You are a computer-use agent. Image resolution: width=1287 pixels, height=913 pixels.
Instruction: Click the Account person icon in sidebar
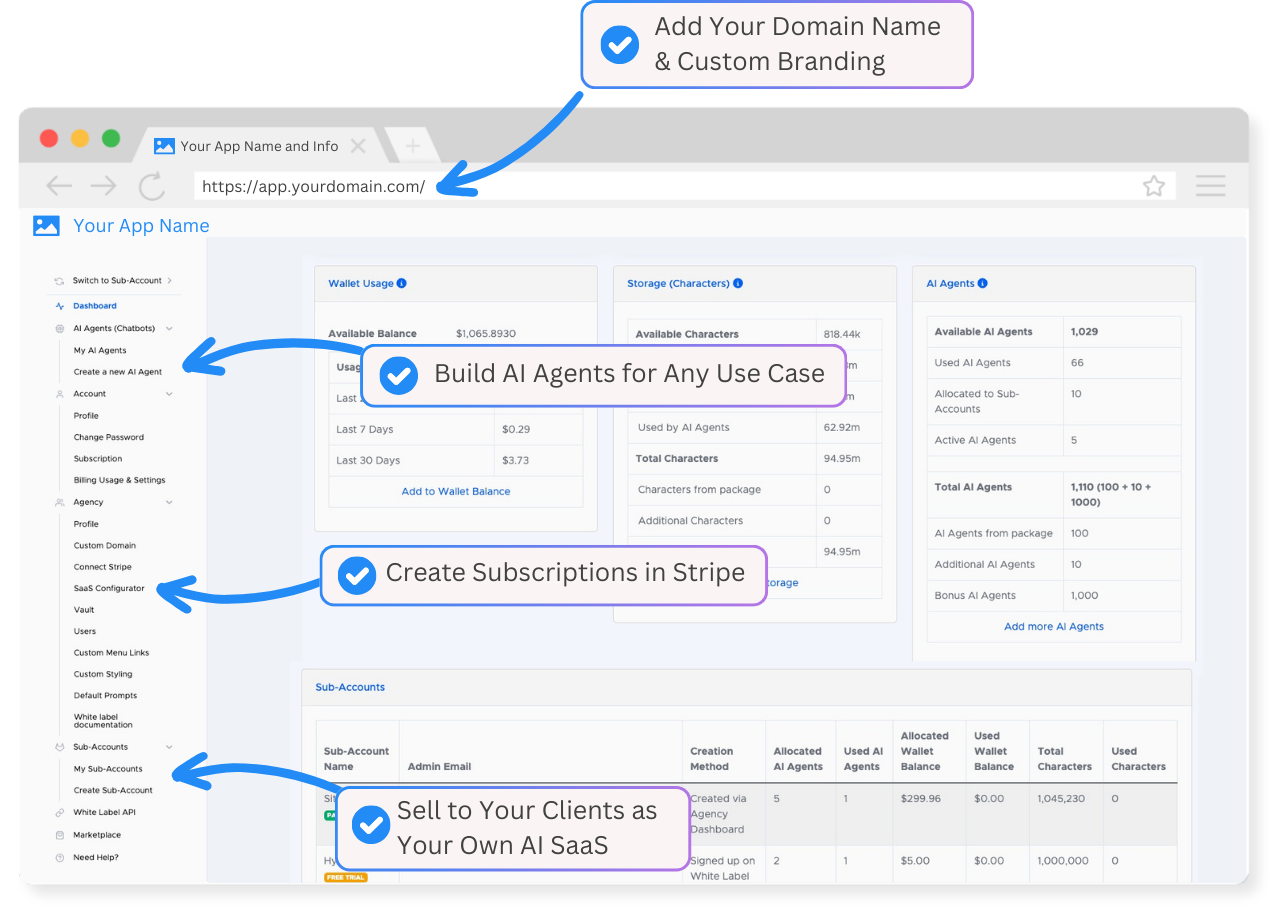pos(60,394)
